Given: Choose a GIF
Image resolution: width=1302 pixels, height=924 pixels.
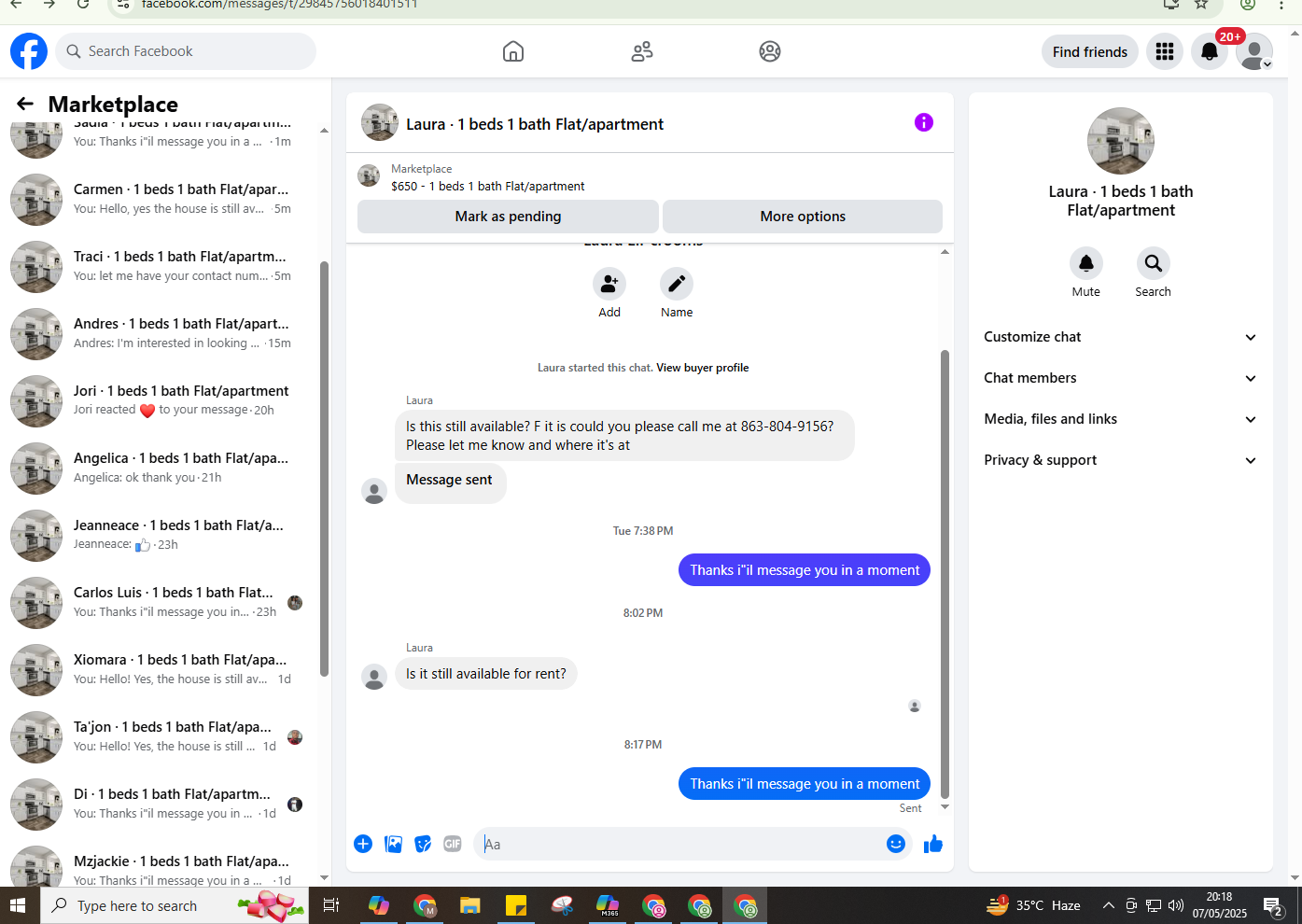Looking at the screenshot, I should pos(453,844).
